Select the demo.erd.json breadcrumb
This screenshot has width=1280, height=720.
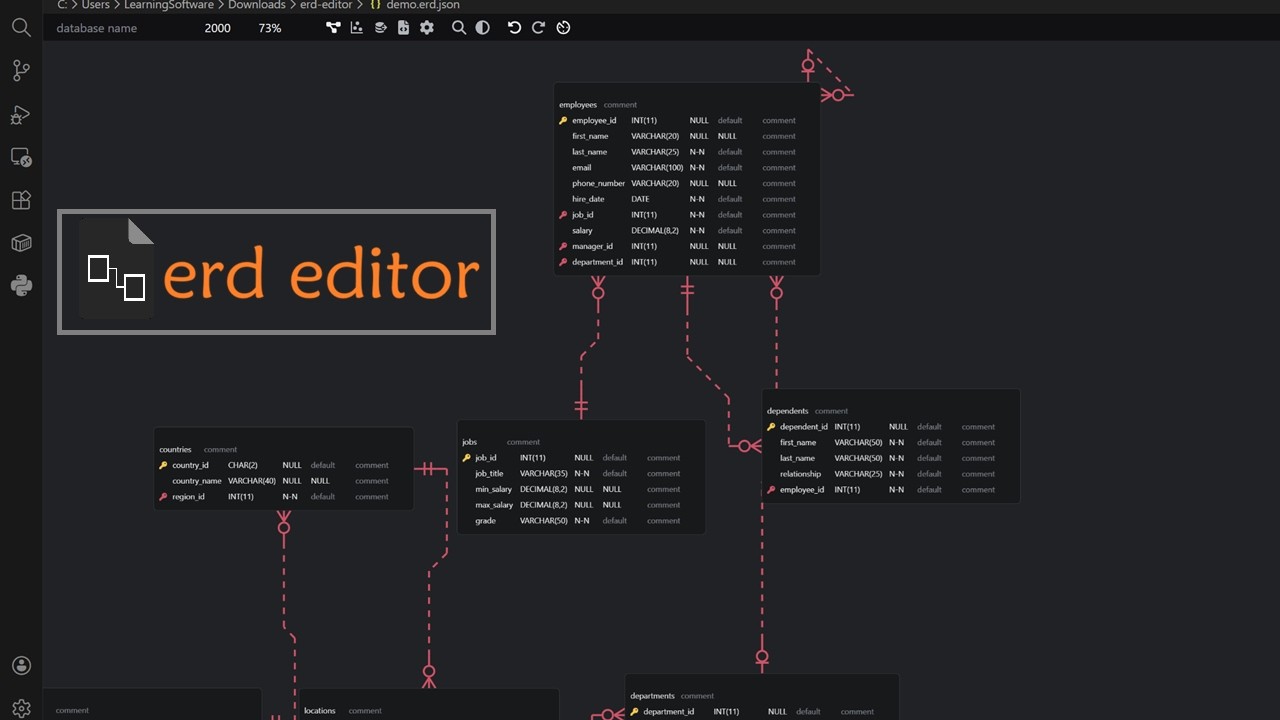(x=423, y=5)
